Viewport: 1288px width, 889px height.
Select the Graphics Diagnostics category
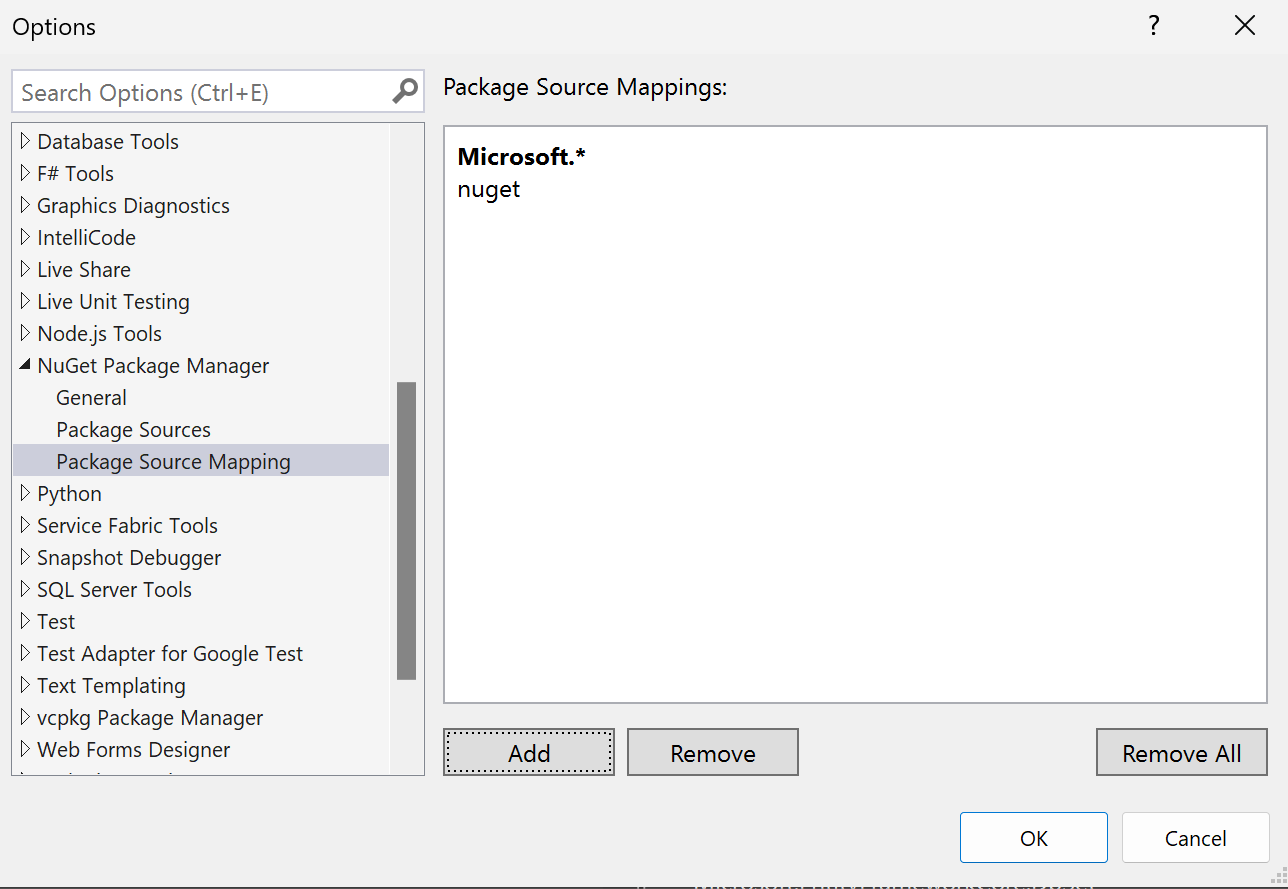click(x=133, y=206)
